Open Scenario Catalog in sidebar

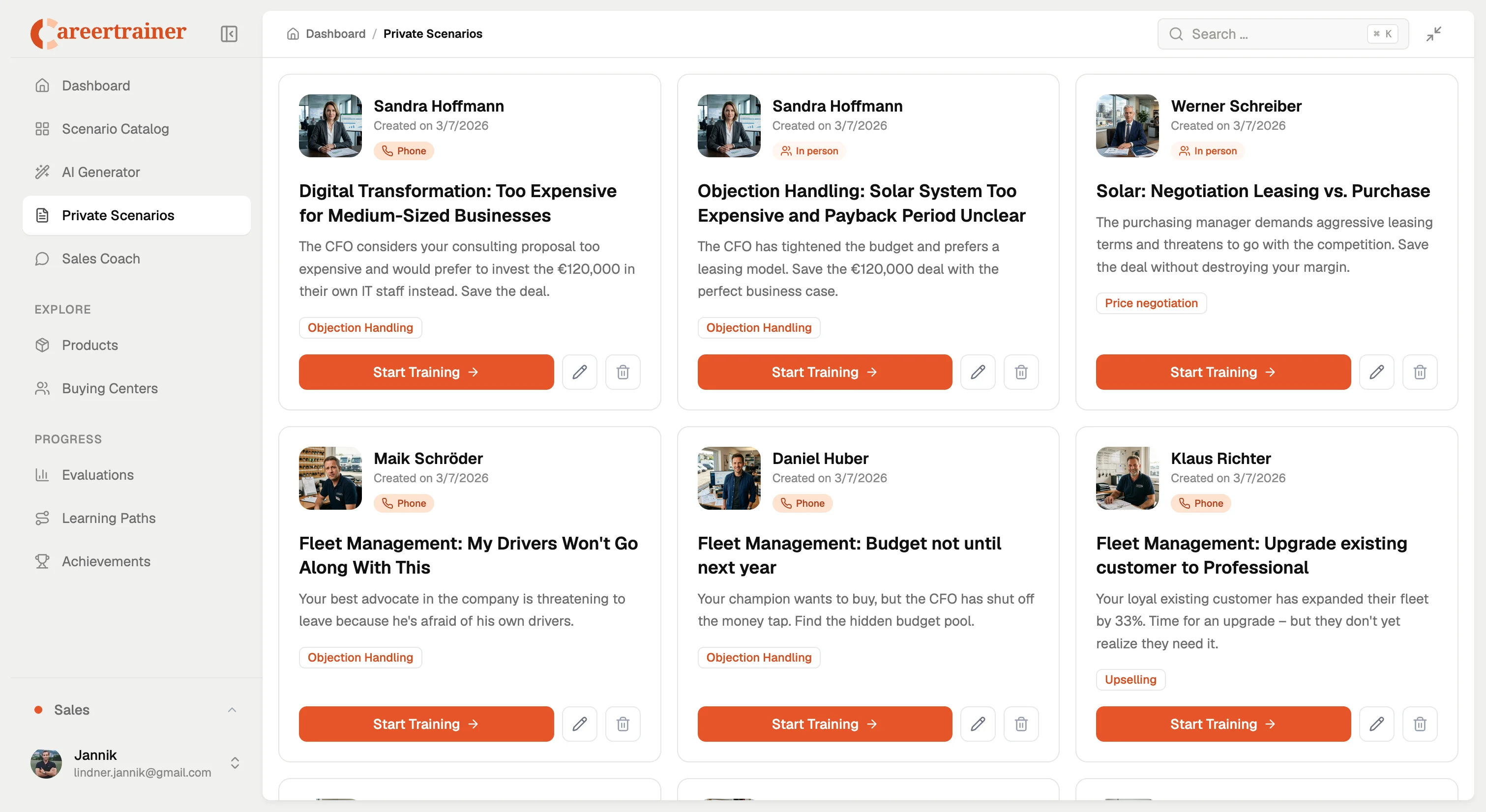pyautogui.click(x=136, y=129)
